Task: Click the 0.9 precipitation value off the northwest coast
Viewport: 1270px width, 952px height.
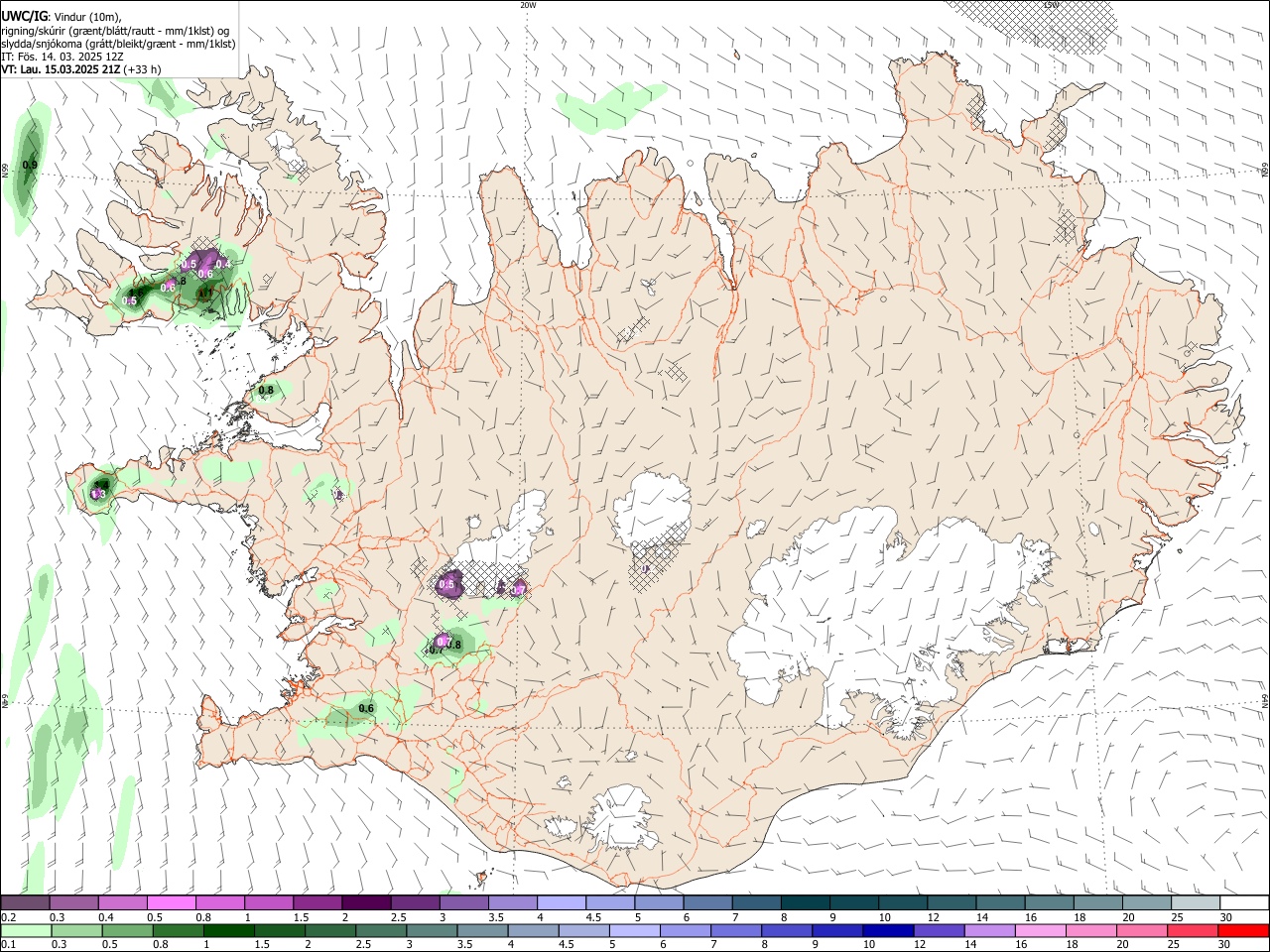Action: click(x=30, y=166)
